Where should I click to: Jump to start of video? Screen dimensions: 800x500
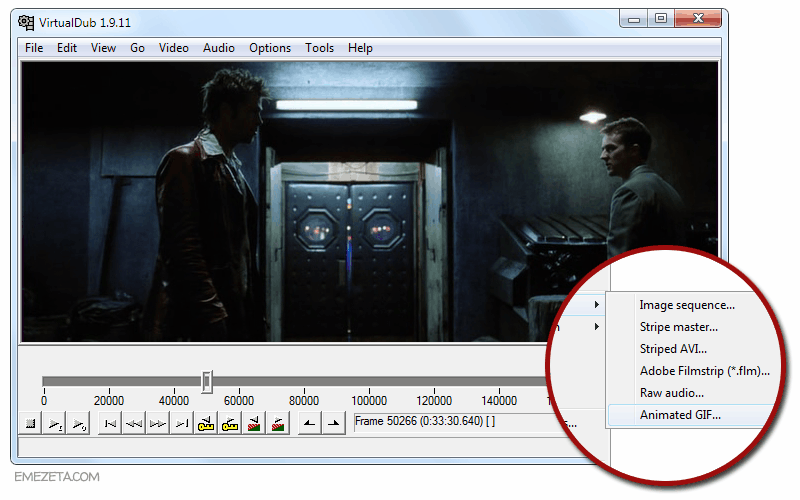pos(110,423)
